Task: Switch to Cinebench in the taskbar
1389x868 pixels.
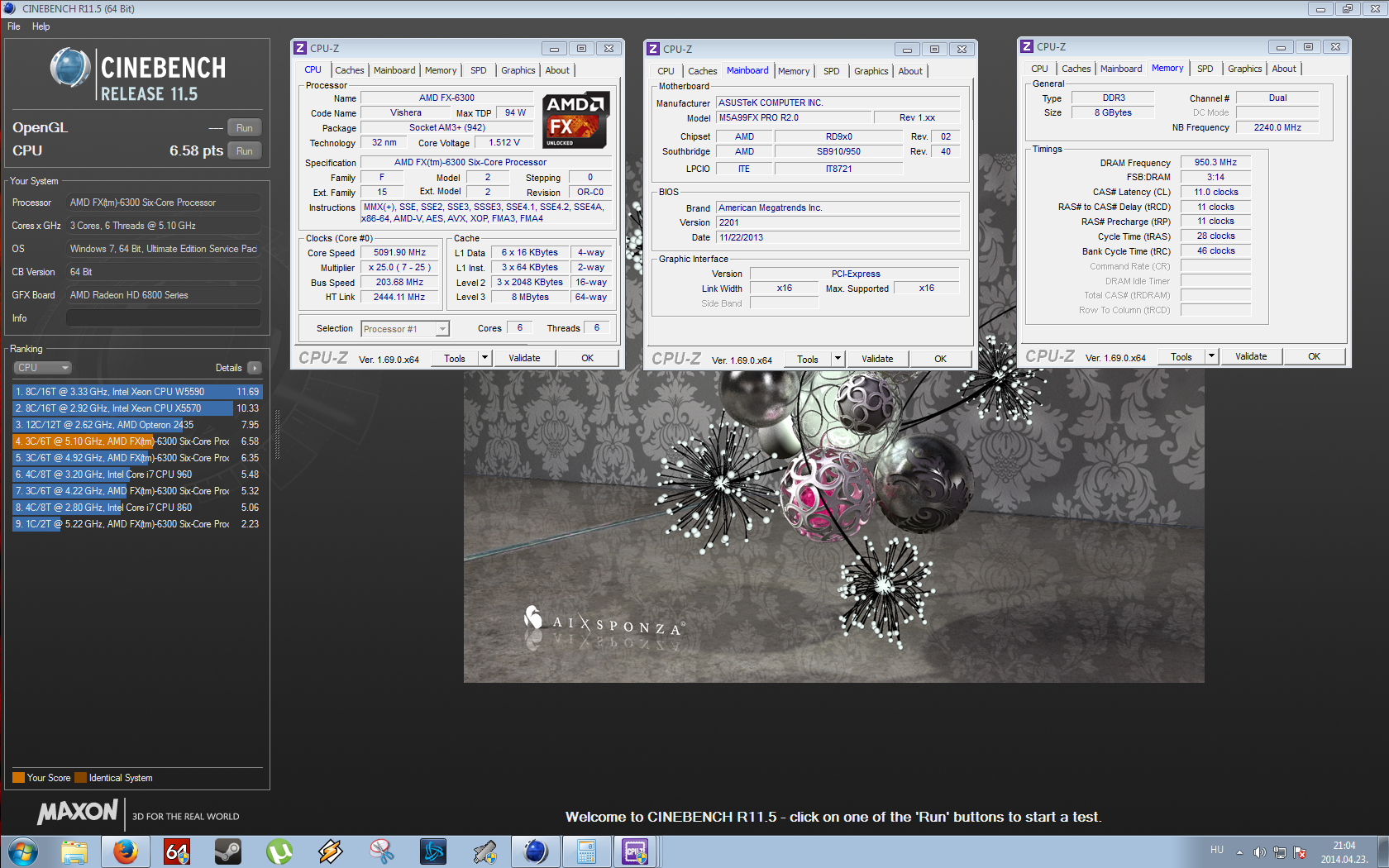Action: click(536, 851)
